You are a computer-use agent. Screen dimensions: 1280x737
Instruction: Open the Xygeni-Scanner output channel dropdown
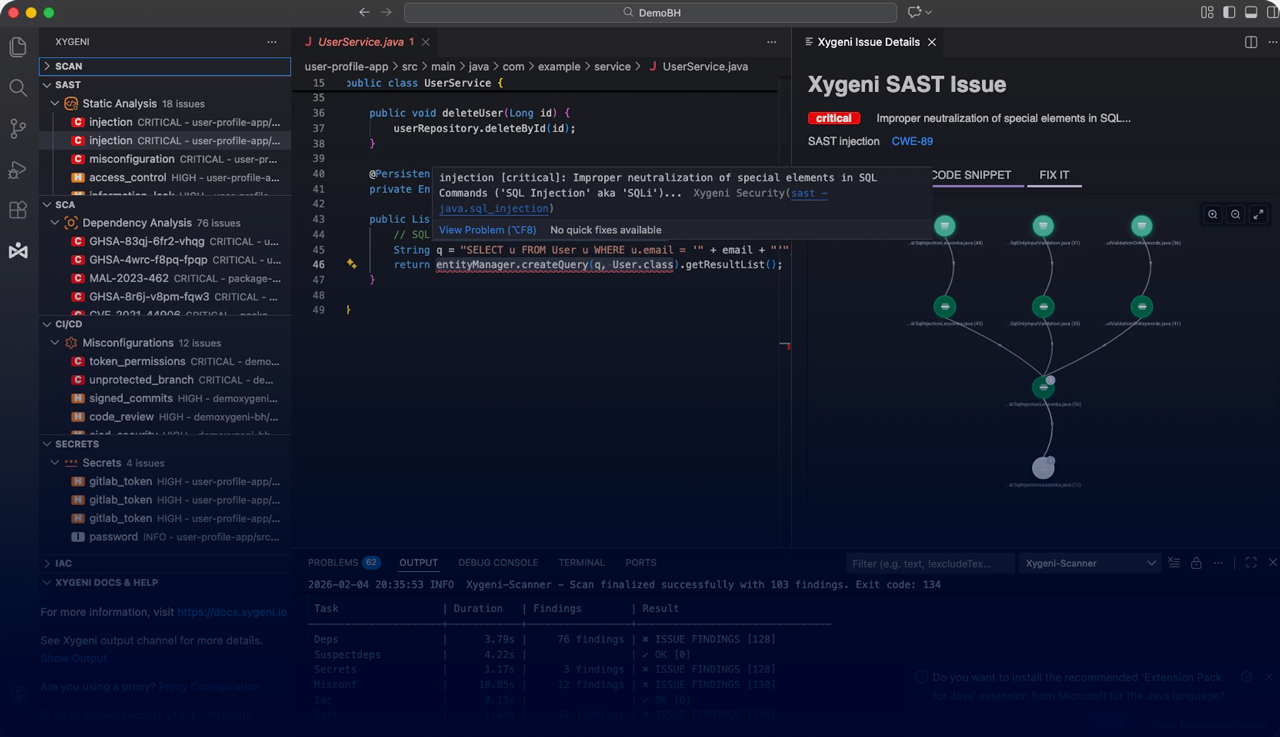[x=1089, y=563]
